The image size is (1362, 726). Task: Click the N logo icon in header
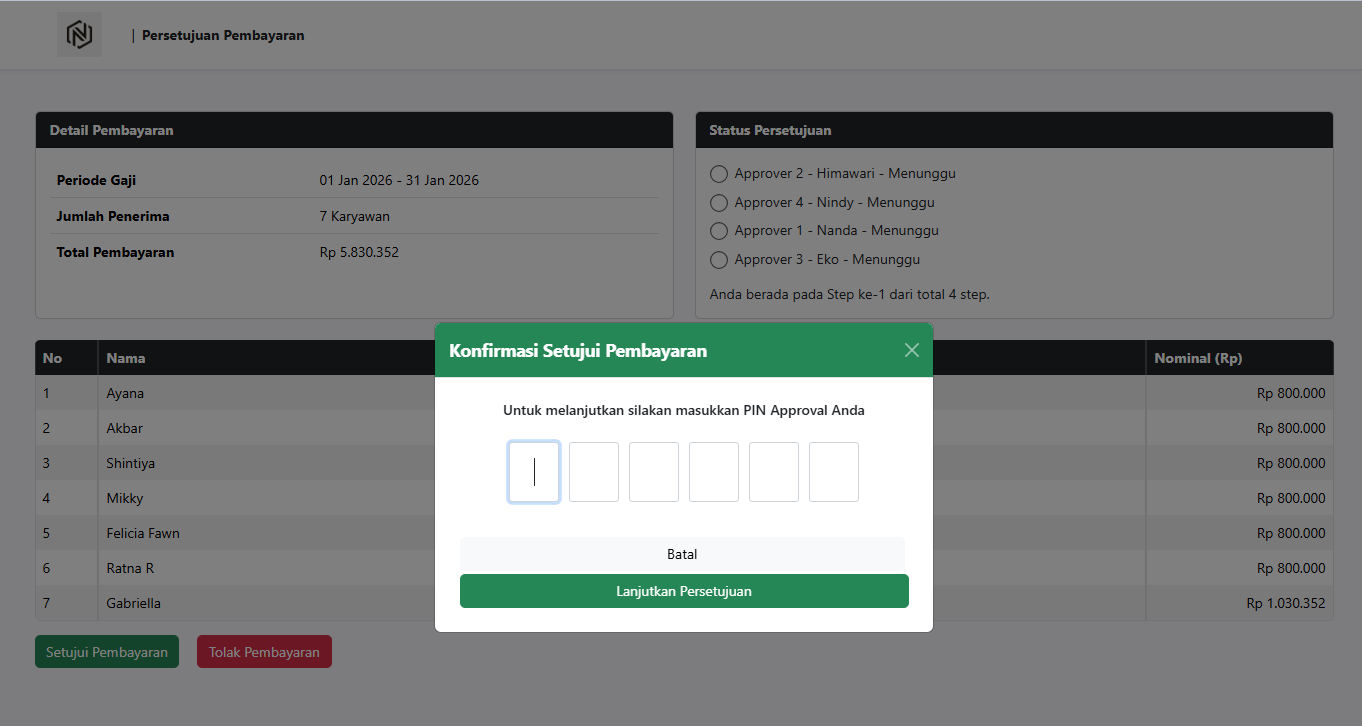point(79,35)
